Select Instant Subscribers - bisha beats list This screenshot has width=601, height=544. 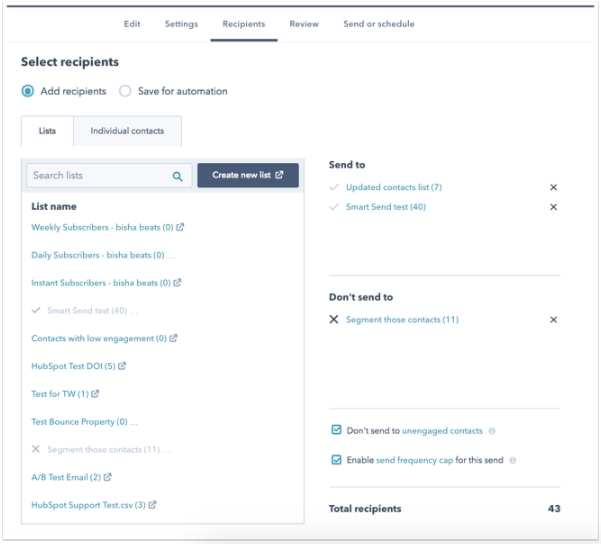point(101,283)
